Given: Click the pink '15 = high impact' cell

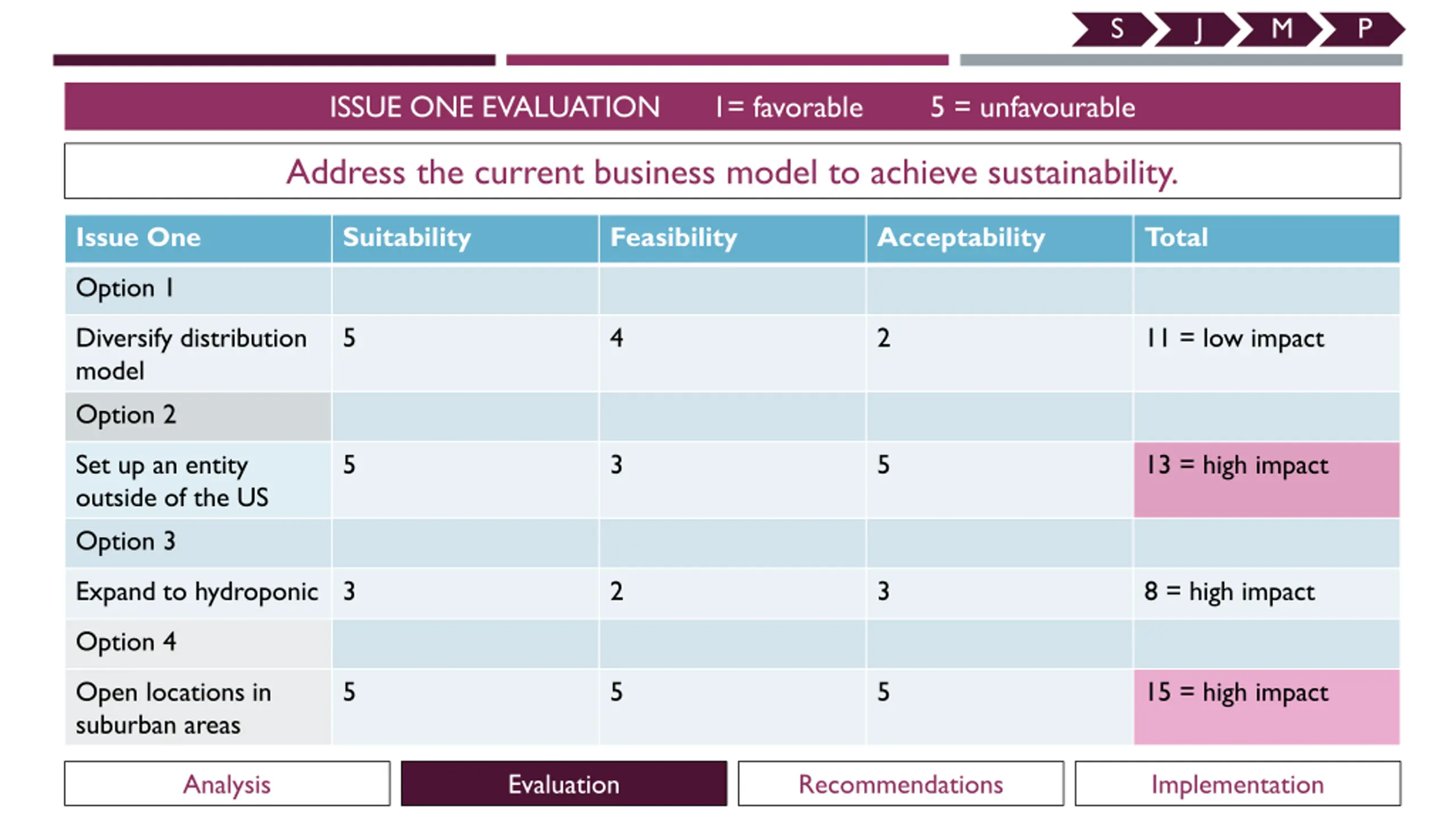Looking at the screenshot, I should tap(1267, 707).
